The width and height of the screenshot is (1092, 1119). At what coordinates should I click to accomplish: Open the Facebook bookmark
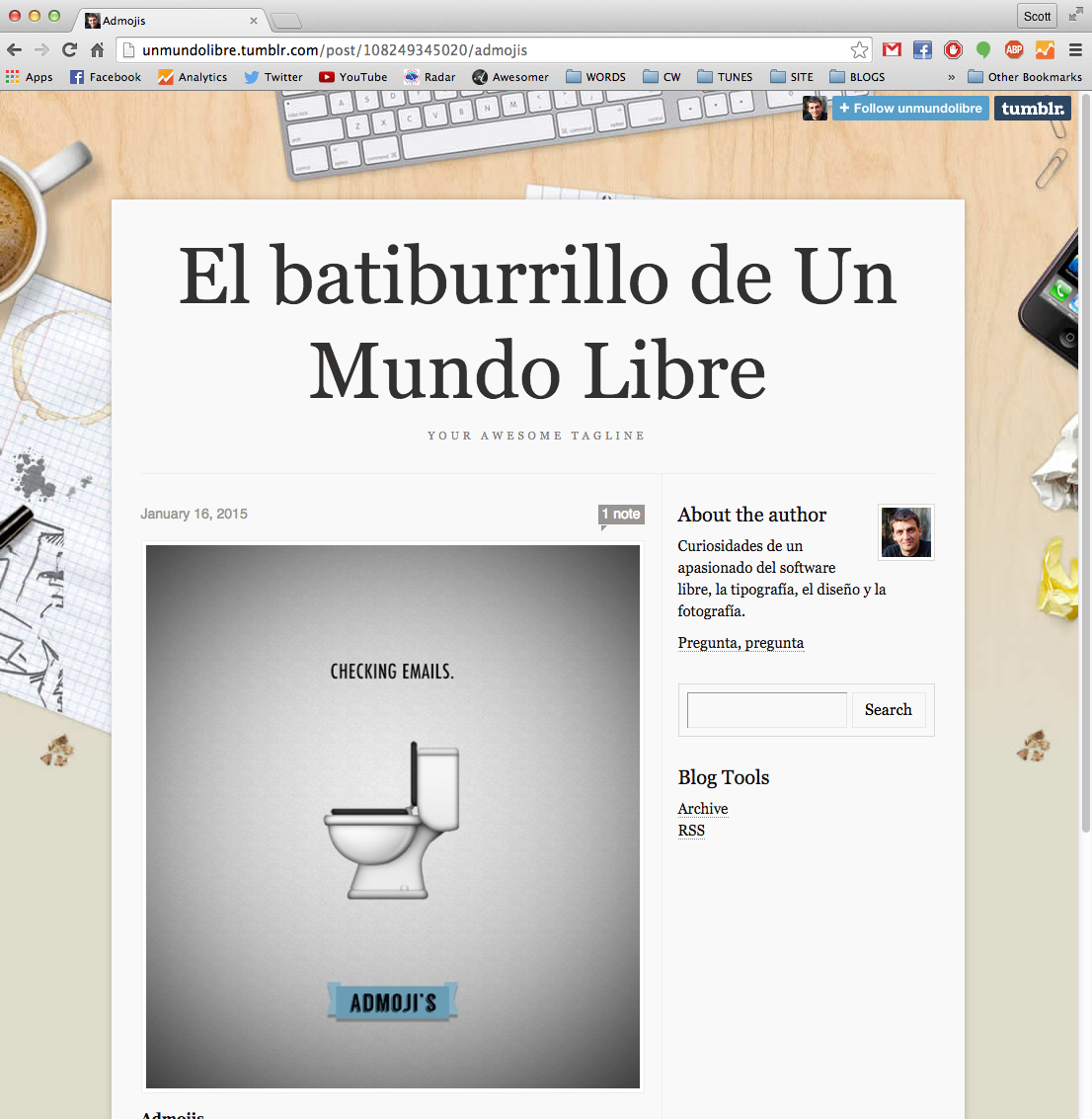click(106, 77)
